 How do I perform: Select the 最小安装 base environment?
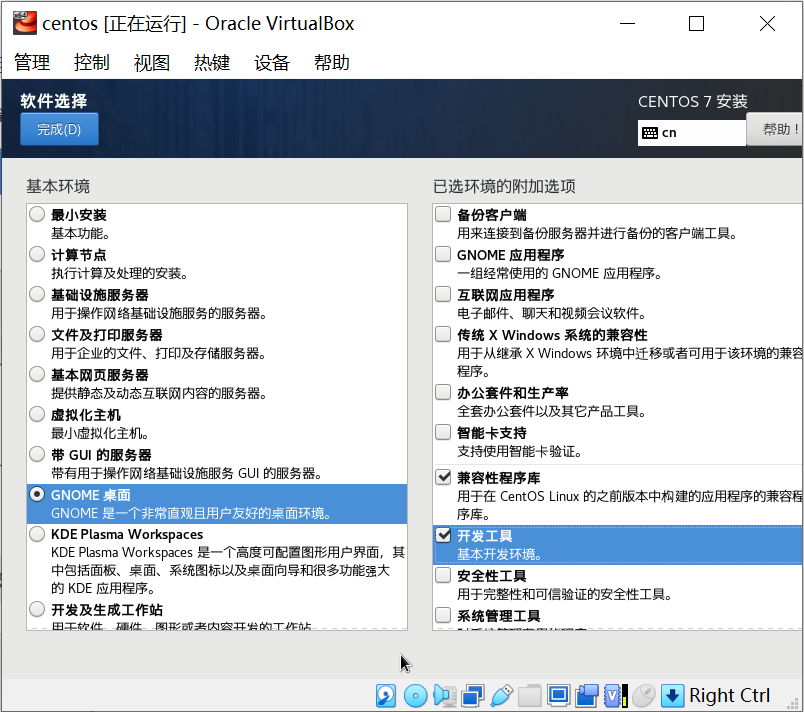coord(37,214)
